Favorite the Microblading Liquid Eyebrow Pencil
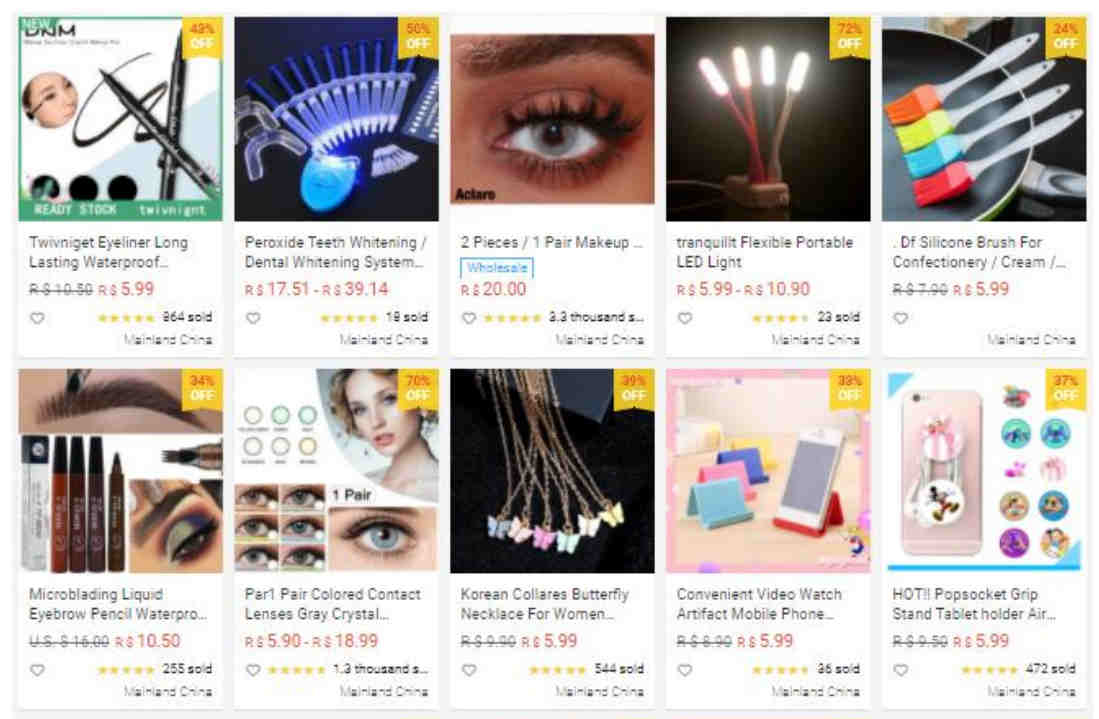 point(37,670)
